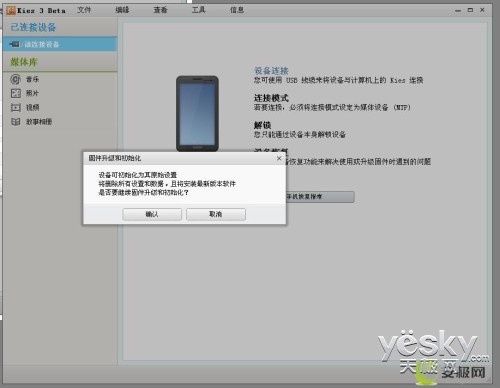
Task: Click the 连接模式 heading text
Action: [x=271, y=98]
